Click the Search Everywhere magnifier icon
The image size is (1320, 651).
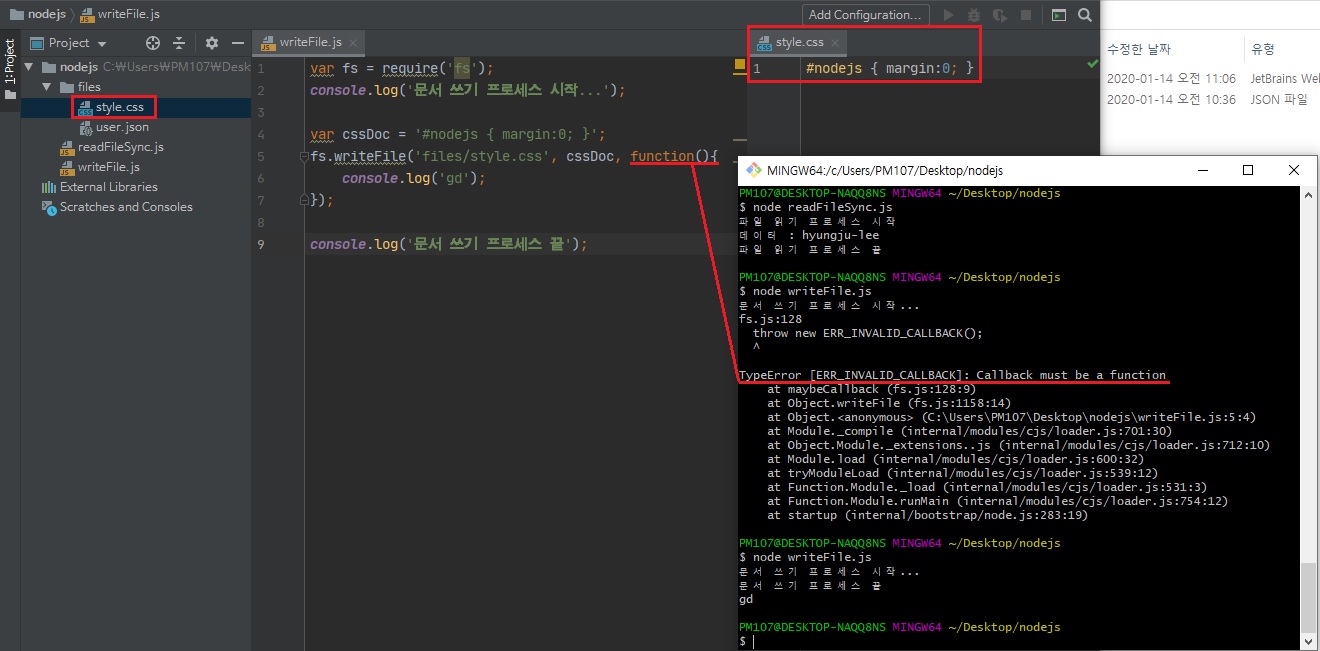1085,15
